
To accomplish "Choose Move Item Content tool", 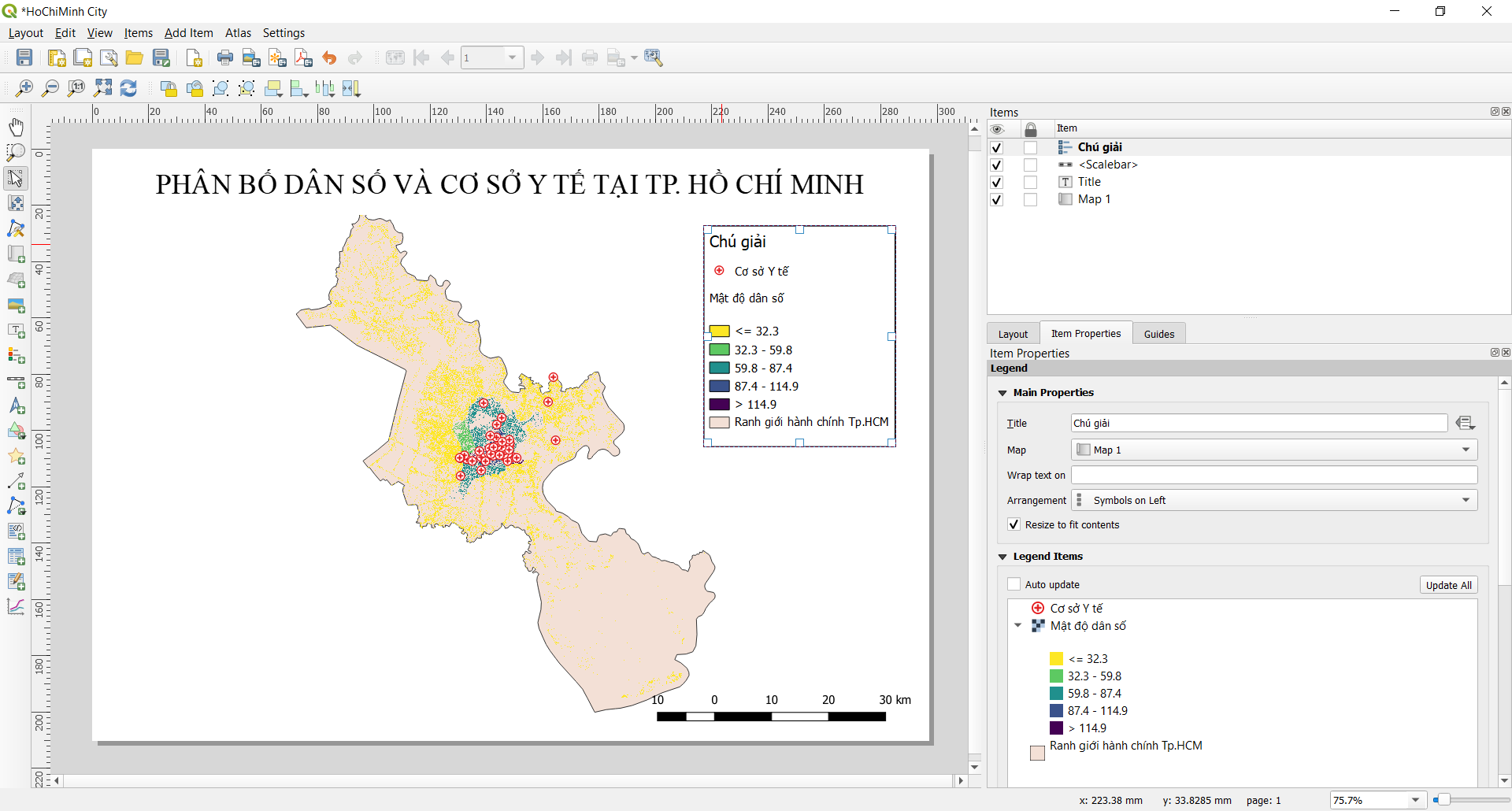I will pos(16,203).
